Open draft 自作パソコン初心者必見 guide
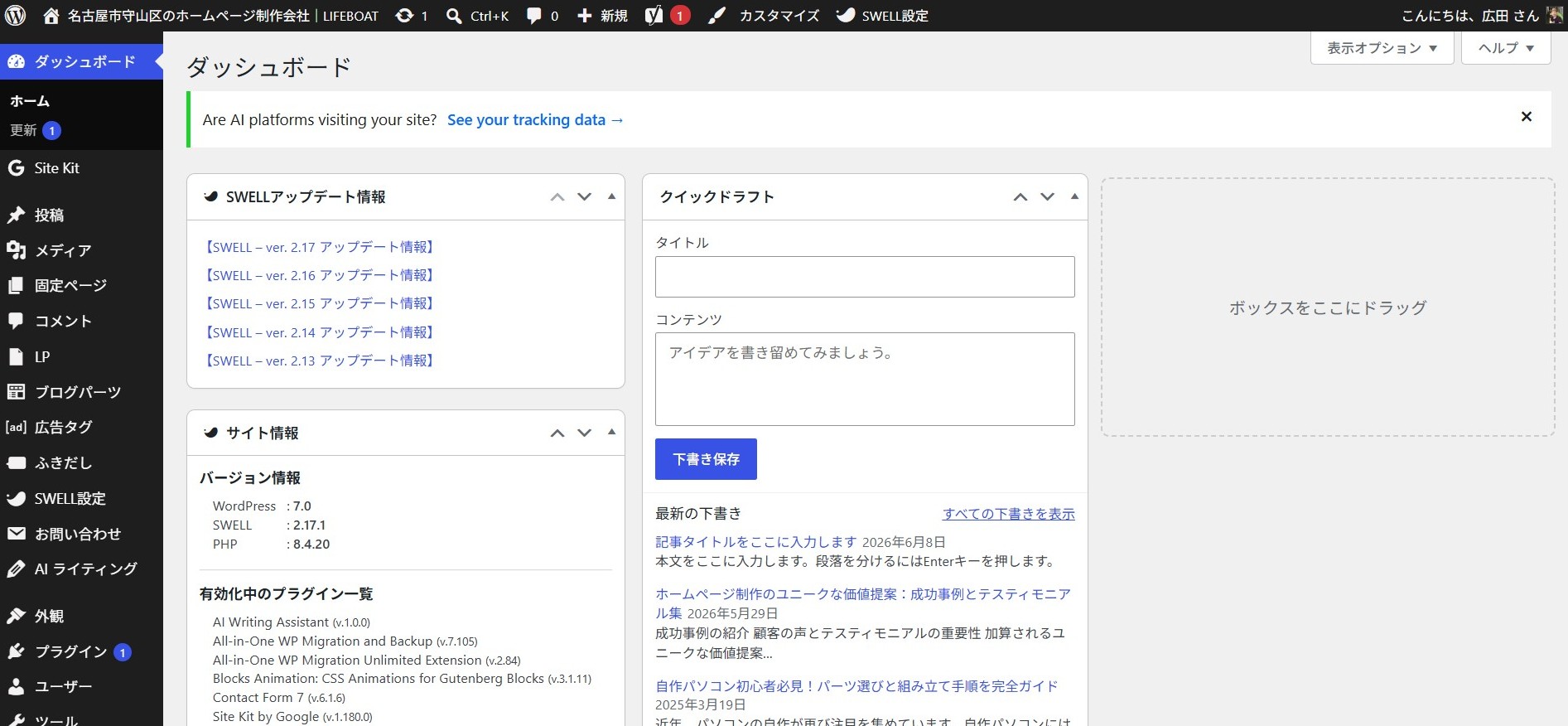This screenshot has width=1568, height=726. 856,686
